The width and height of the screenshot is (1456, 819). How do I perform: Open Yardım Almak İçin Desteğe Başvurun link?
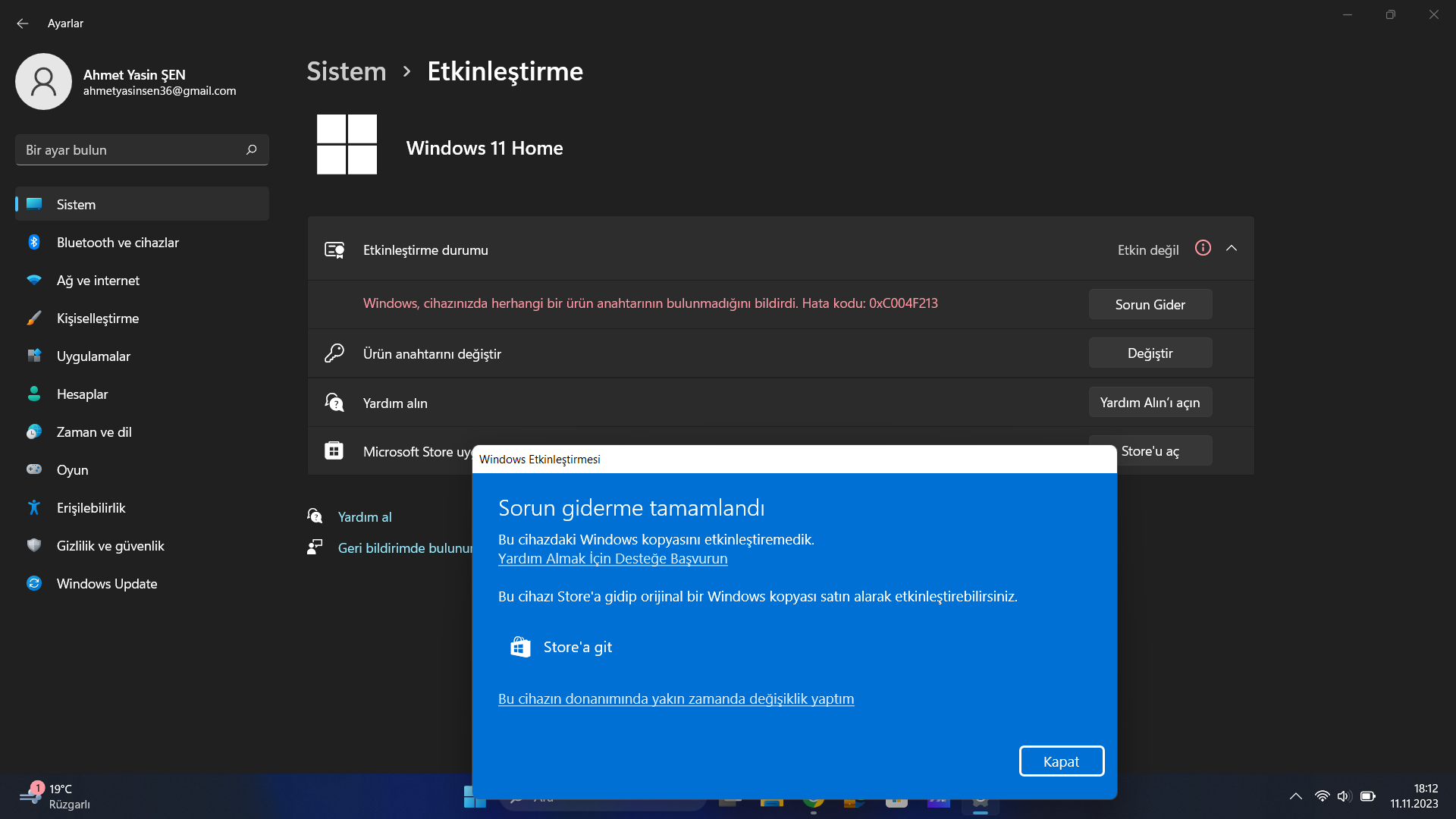tap(612, 559)
